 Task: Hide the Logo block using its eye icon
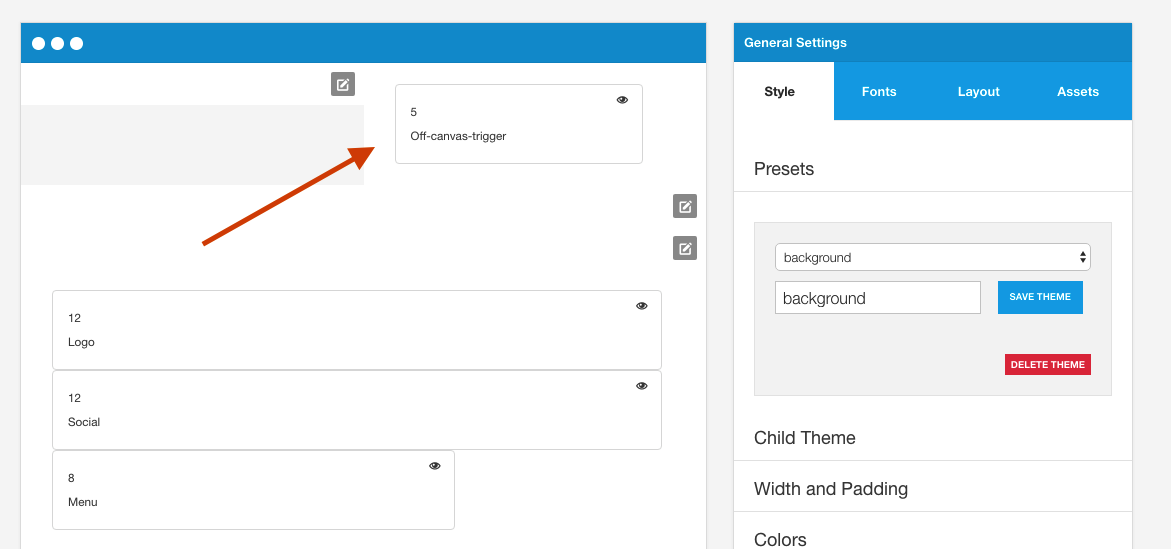tap(642, 306)
